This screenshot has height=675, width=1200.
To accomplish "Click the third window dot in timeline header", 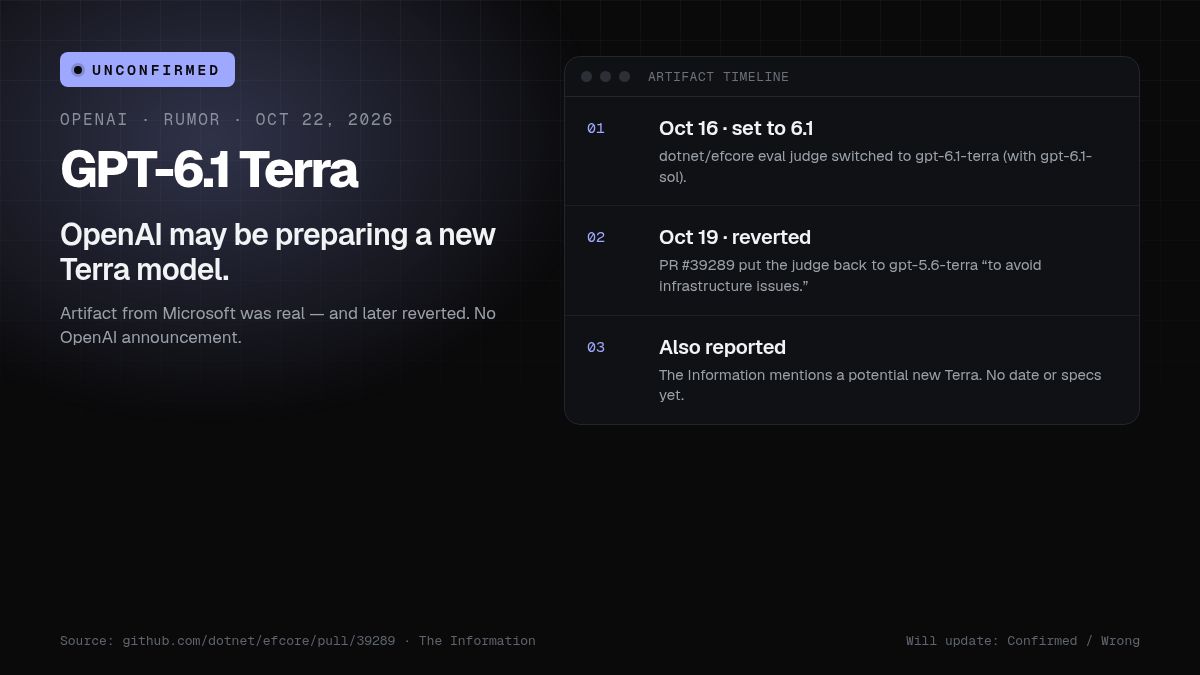I will tap(624, 77).
